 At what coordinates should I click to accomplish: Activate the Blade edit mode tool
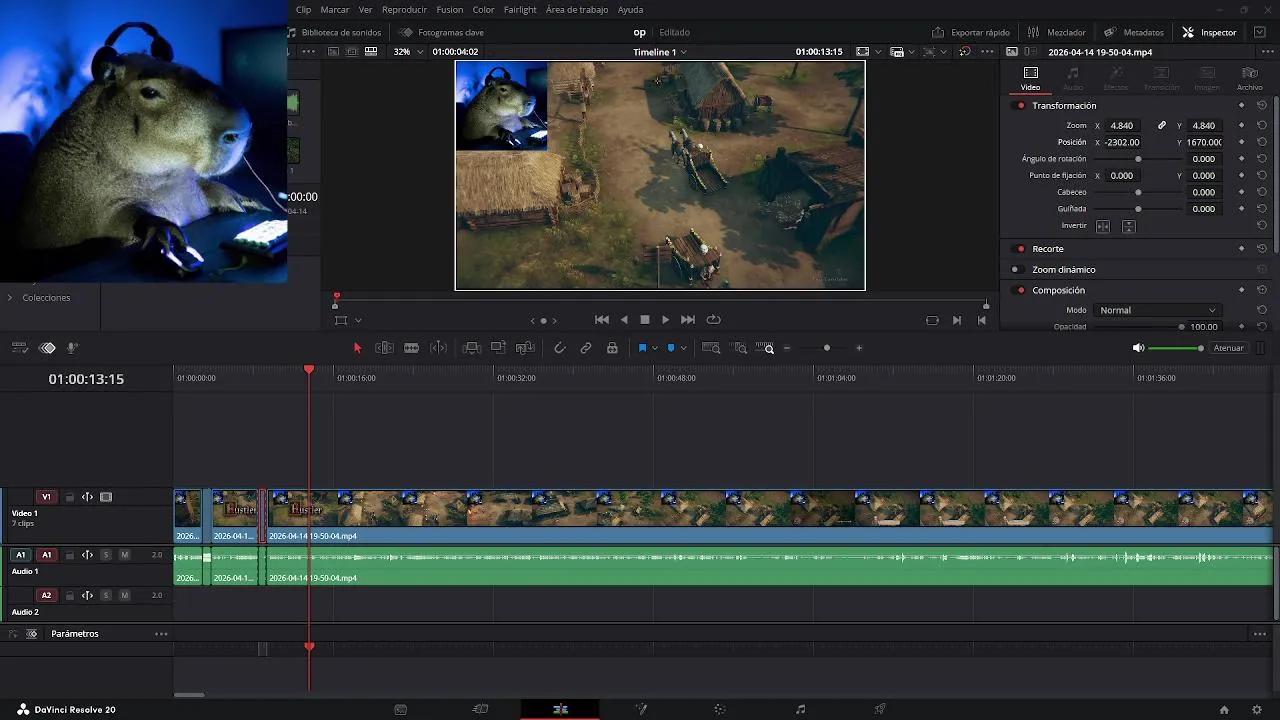(x=411, y=348)
